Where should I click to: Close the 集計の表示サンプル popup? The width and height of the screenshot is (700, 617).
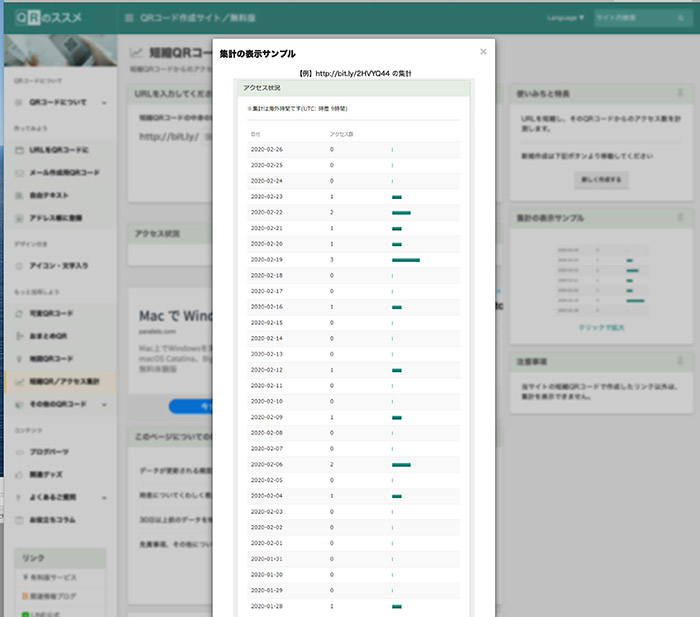(x=483, y=52)
